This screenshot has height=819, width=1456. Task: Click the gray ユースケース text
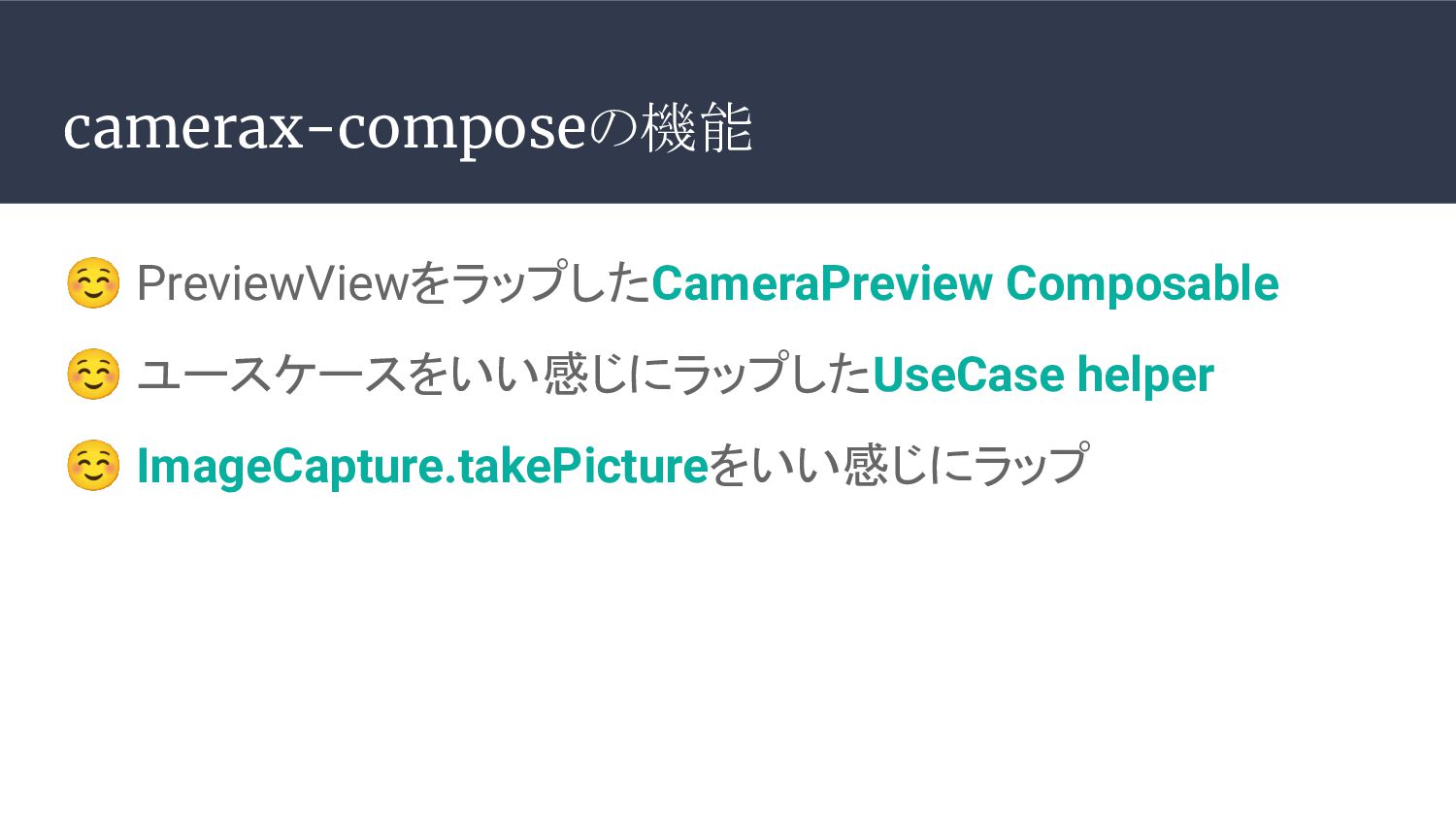[x=272, y=375]
